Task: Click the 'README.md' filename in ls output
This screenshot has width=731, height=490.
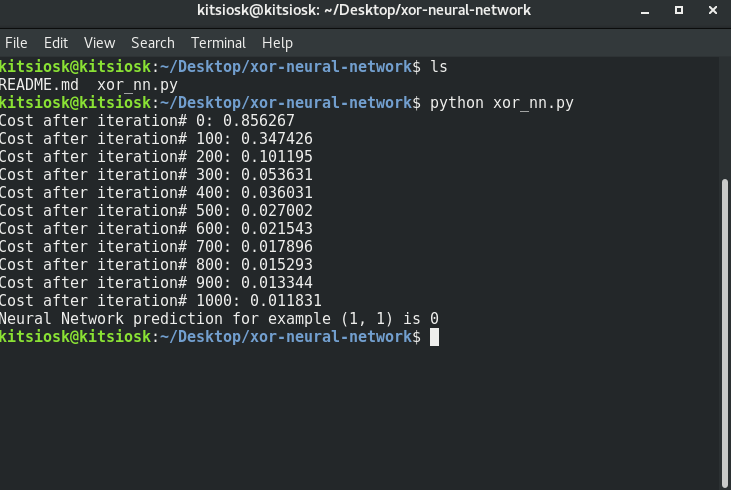Action: tap(39, 85)
